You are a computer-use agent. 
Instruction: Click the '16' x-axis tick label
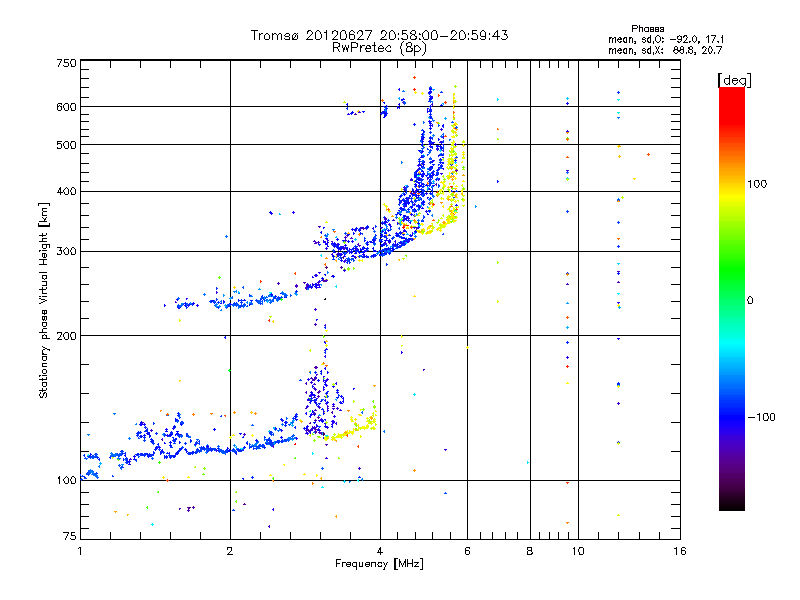tap(680, 551)
